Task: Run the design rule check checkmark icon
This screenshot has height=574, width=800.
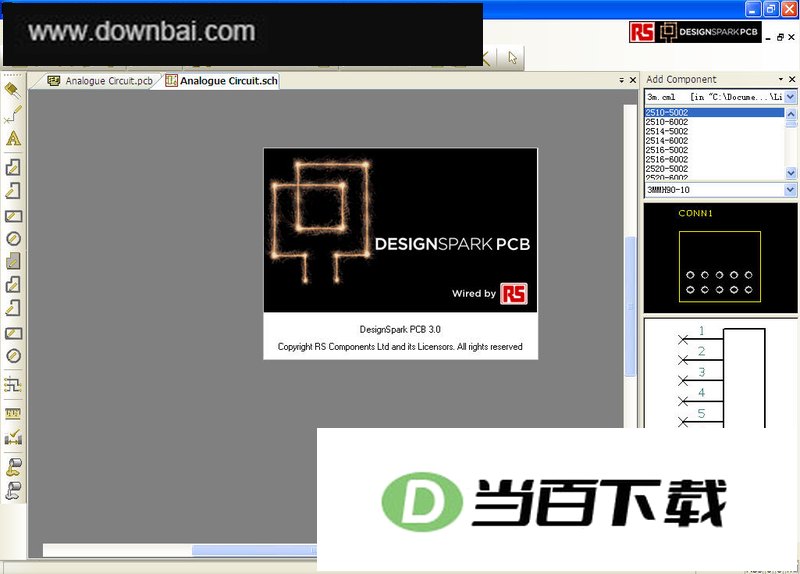Action: pyautogui.click(x=13, y=437)
